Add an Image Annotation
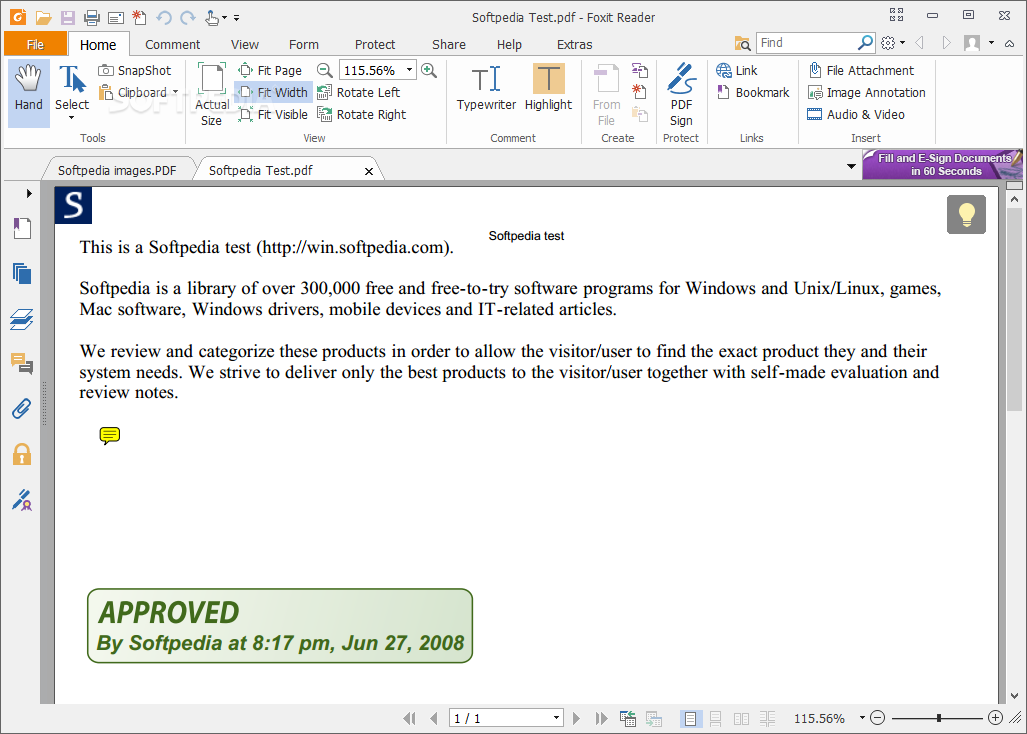This screenshot has height=734, width=1027. pyautogui.click(x=867, y=92)
